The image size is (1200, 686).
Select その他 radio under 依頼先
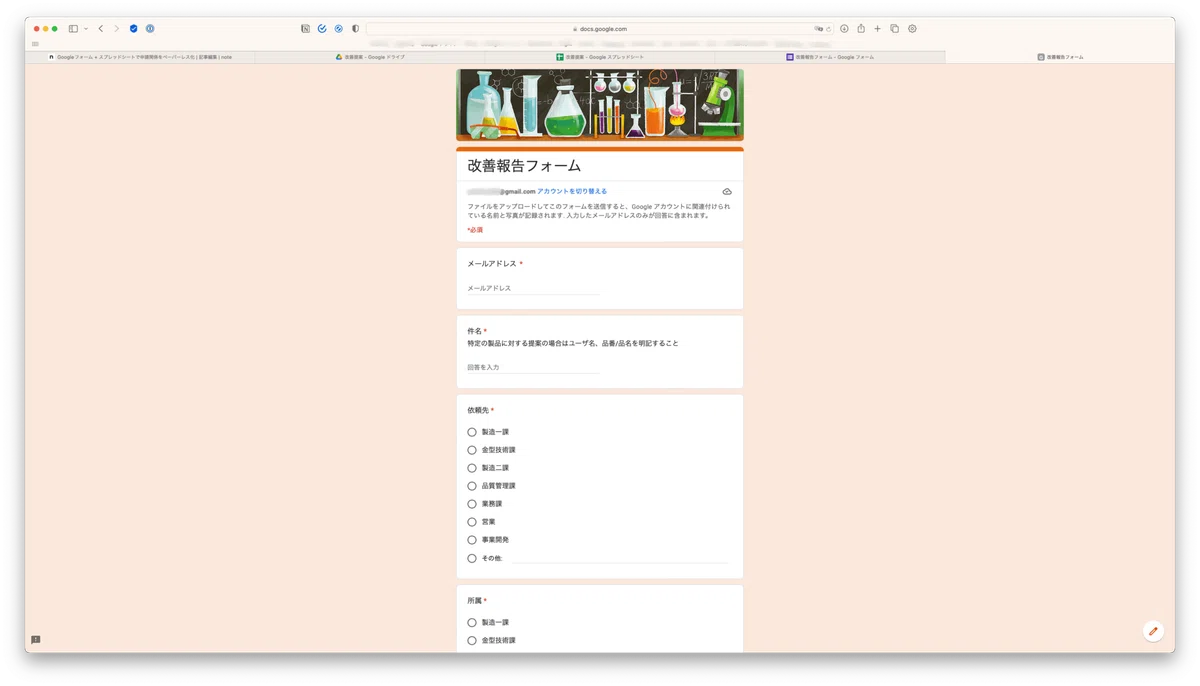(472, 558)
